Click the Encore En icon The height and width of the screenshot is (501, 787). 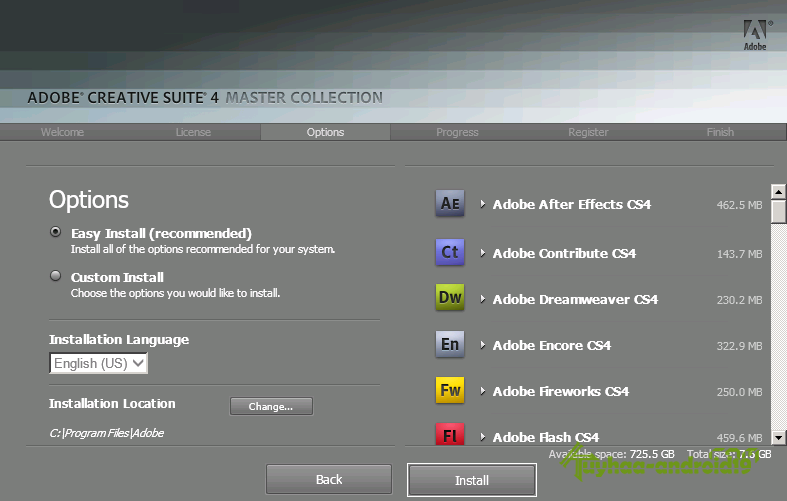pos(450,344)
